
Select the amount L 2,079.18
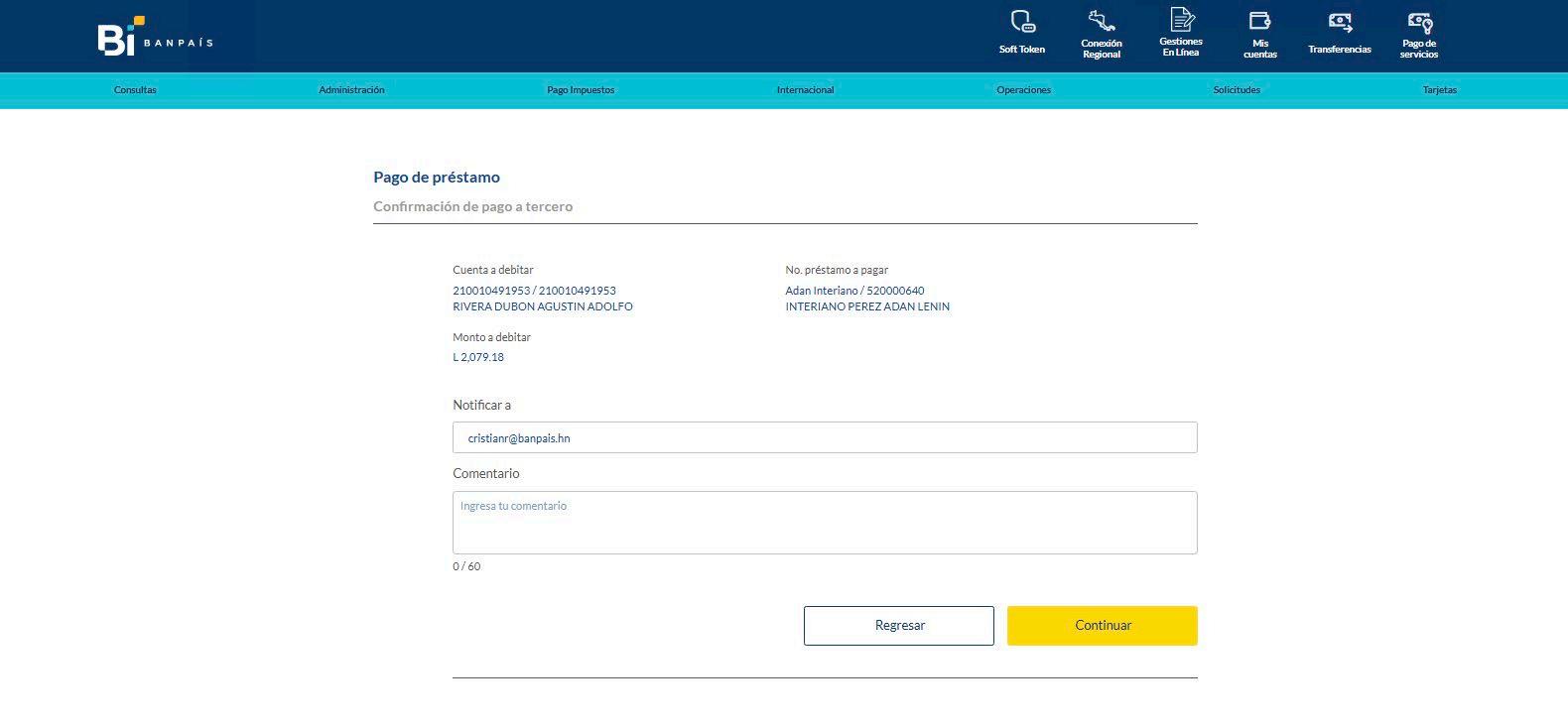[x=478, y=357]
